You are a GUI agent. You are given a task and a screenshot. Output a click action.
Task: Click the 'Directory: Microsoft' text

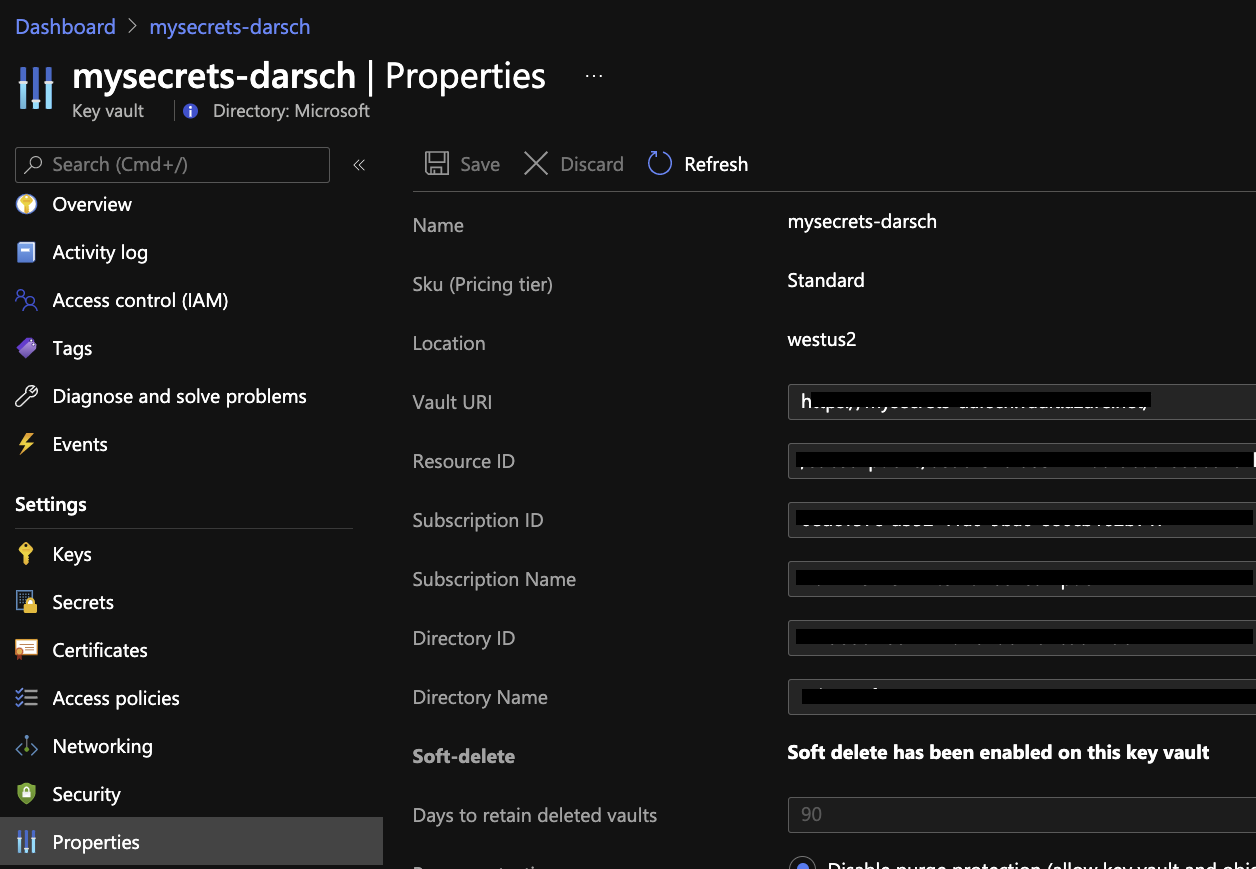click(291, 111)
